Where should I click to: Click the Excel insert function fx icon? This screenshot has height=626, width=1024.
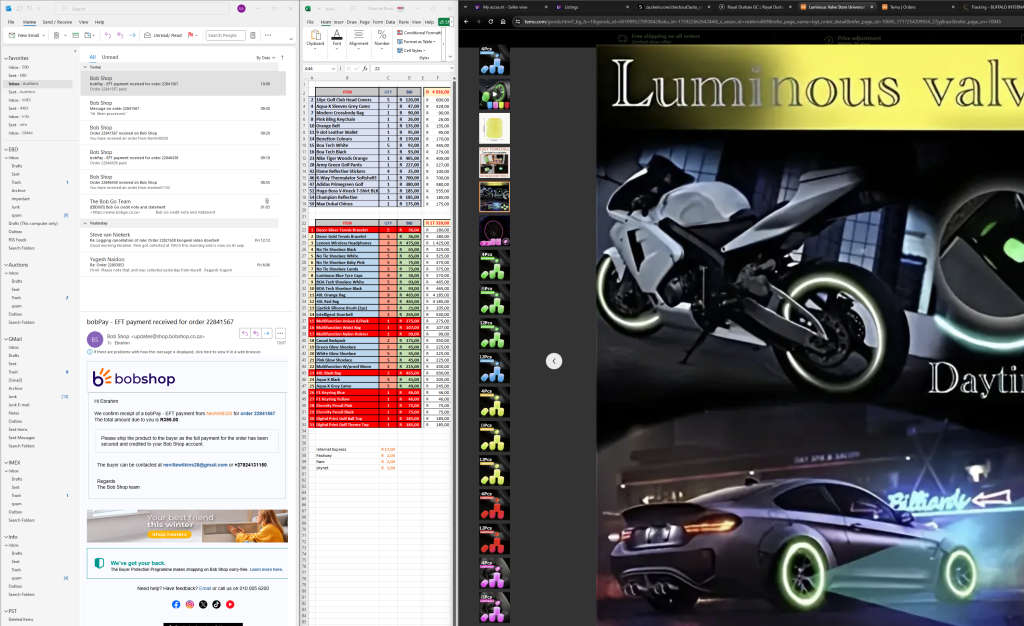pyautogui.click(x=367, y=69)
